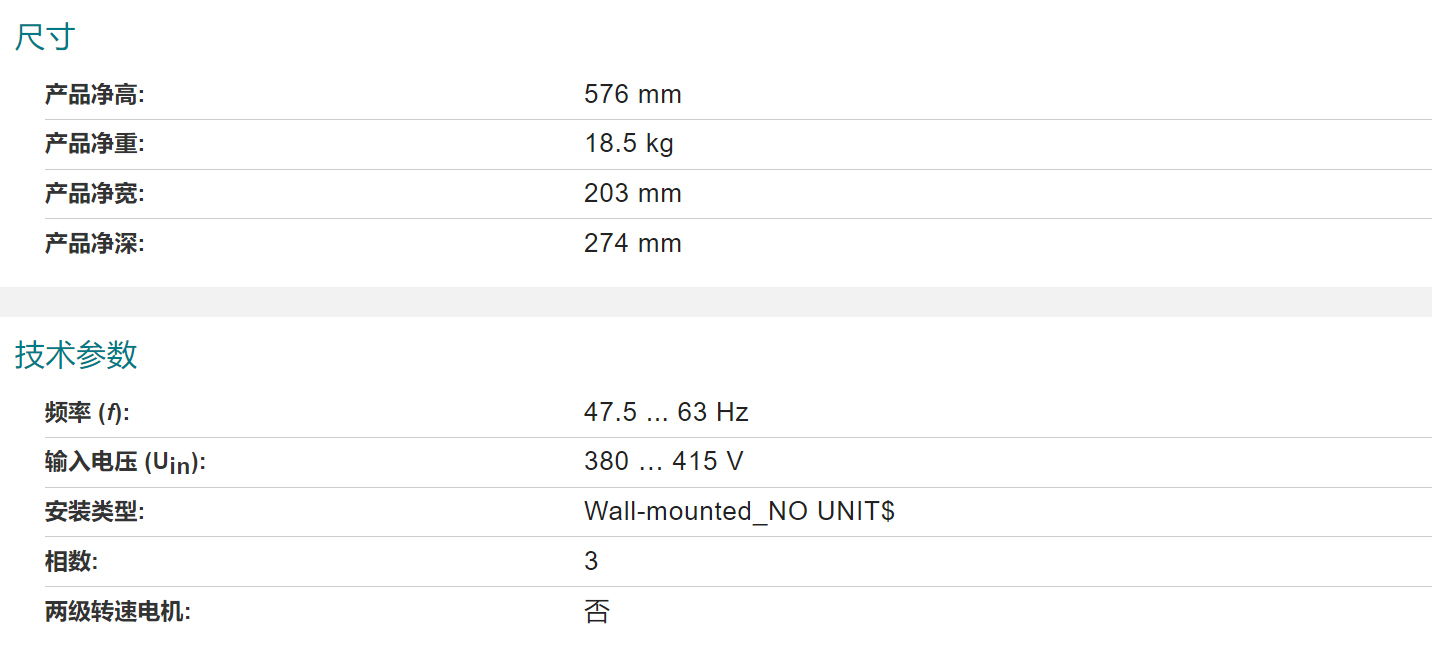Click the 576 mm height value
This screenshot has width=1432, height=654.
tap(633, 95)
